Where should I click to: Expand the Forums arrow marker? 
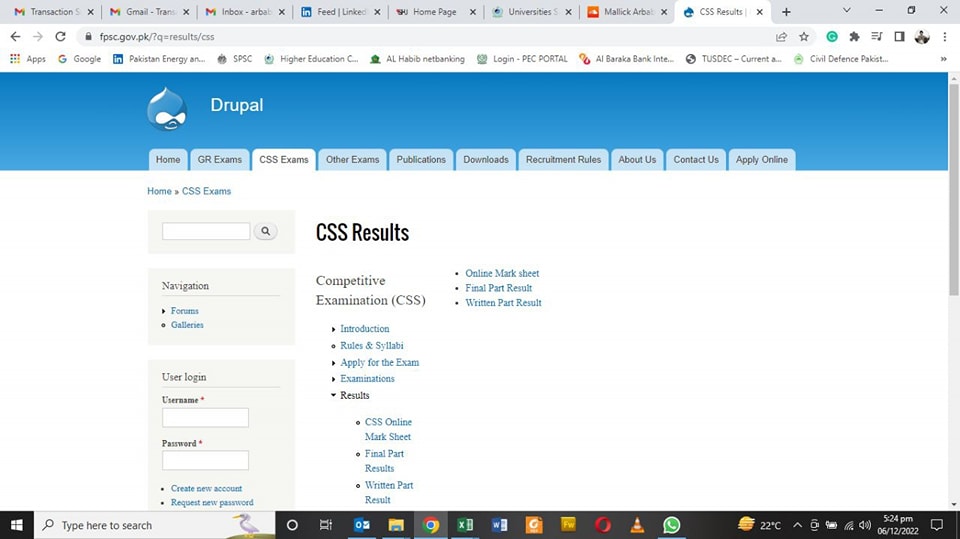pyautogui.click(x=163, y=311)
